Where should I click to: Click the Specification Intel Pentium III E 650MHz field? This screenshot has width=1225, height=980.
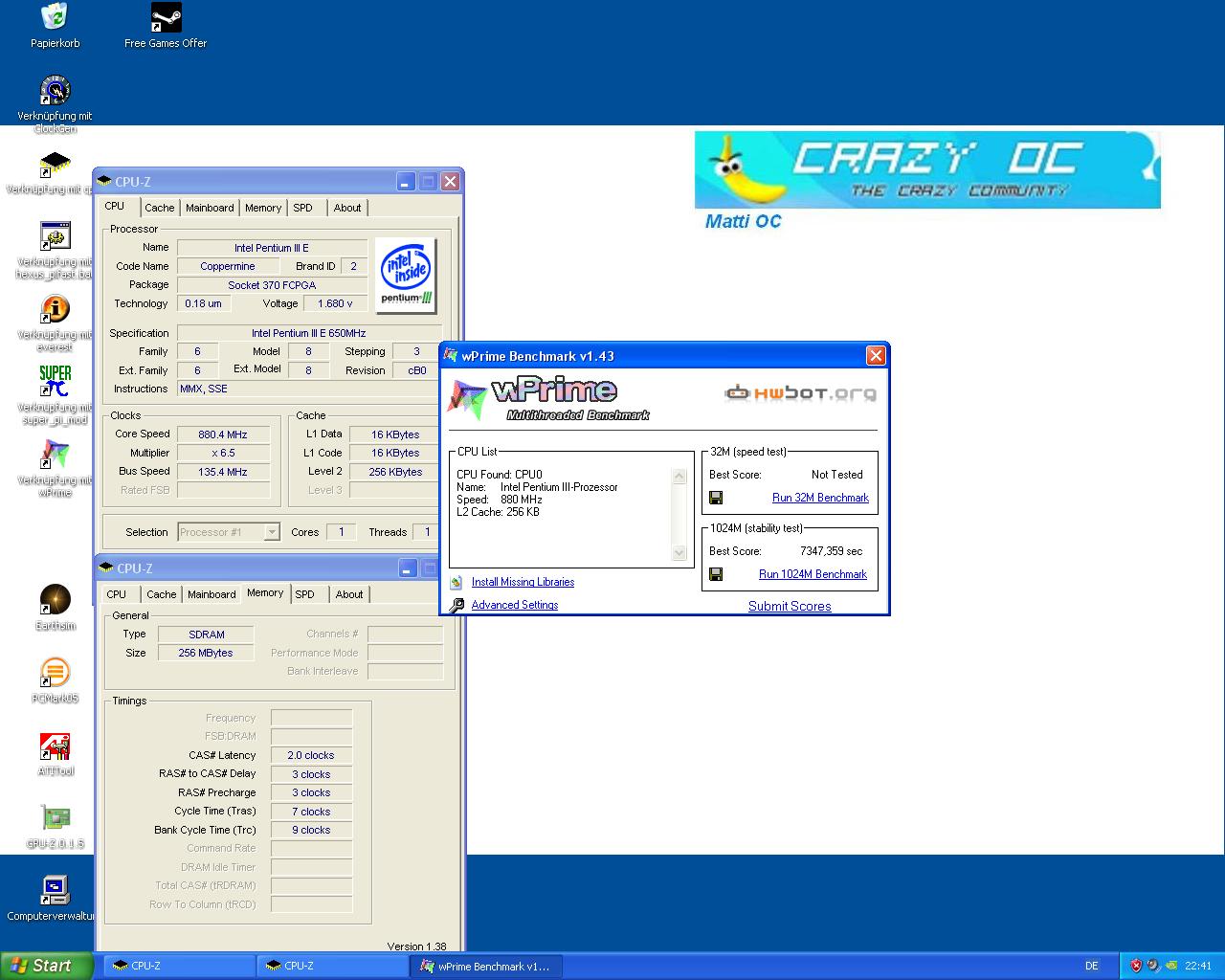[x=308, y=333]
